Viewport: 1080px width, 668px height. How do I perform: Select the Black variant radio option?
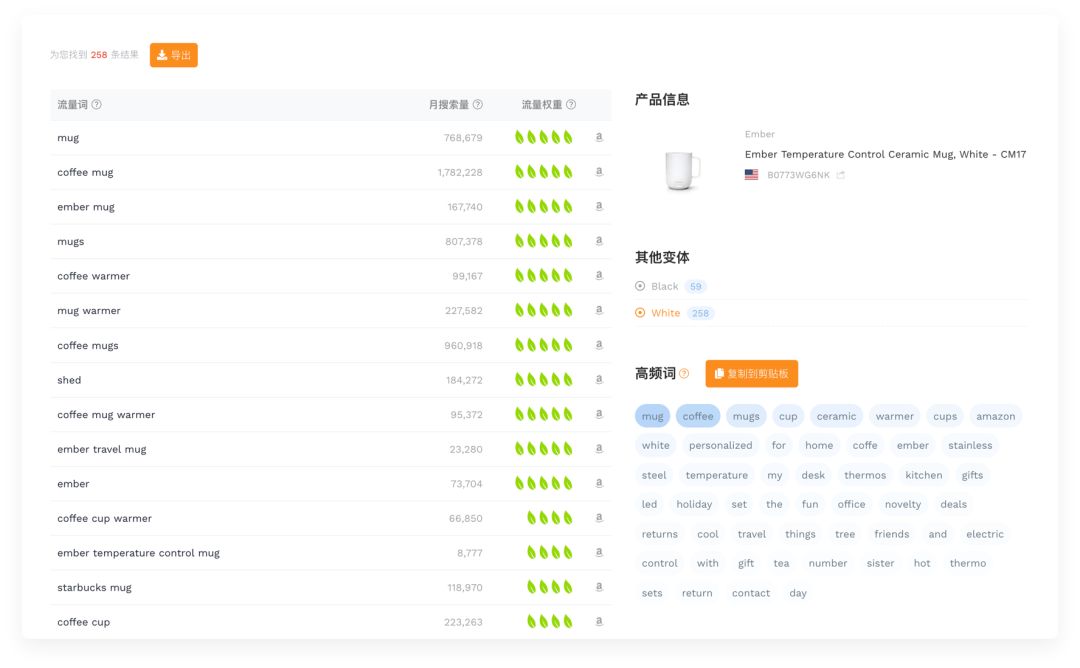640,286
